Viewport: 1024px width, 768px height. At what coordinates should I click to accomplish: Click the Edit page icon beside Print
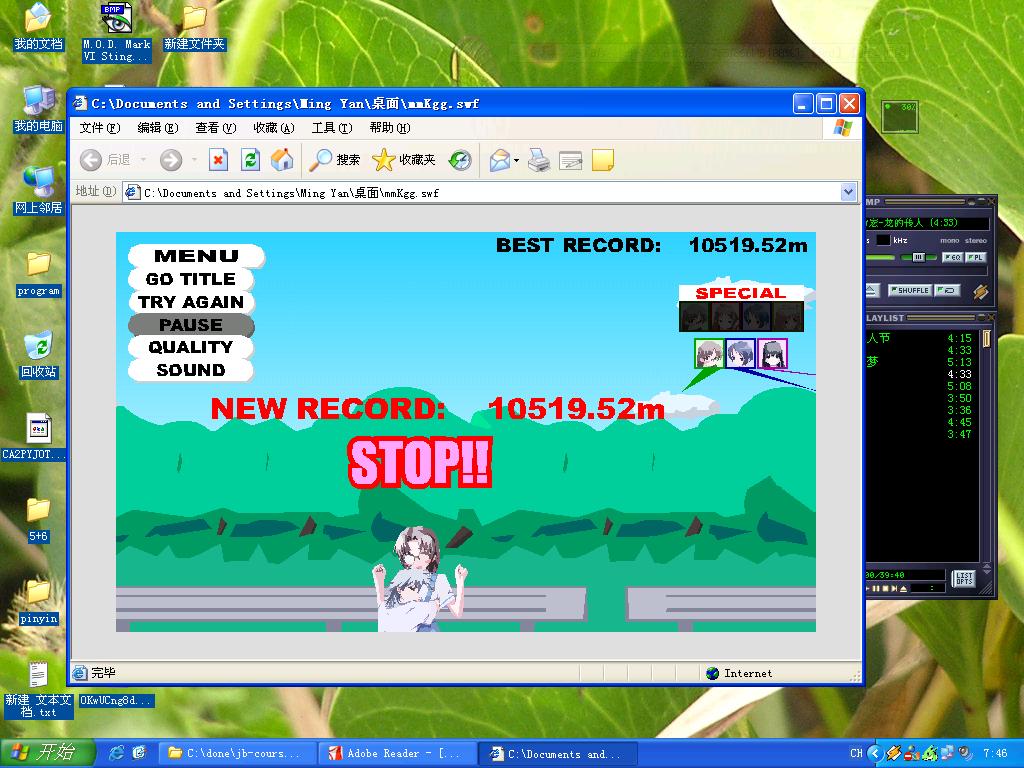tap(570, 159)
